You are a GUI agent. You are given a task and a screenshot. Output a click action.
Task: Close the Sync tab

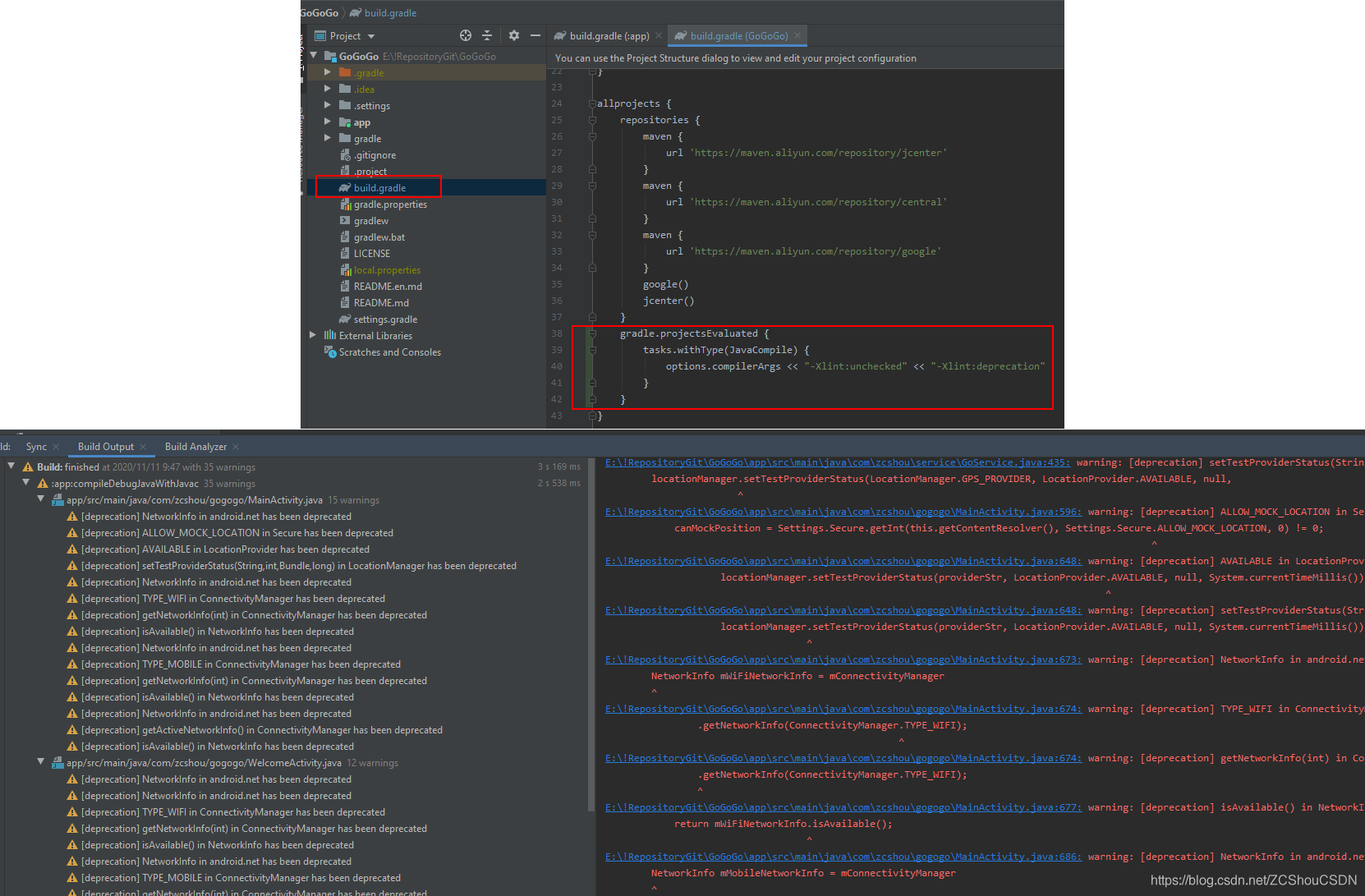pos(56,447)
